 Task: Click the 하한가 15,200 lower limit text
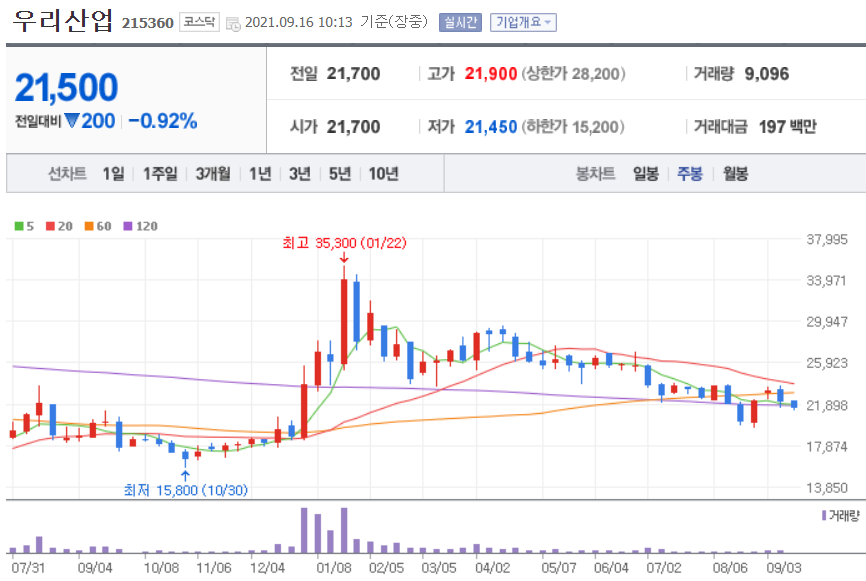[x=573, y=127]
